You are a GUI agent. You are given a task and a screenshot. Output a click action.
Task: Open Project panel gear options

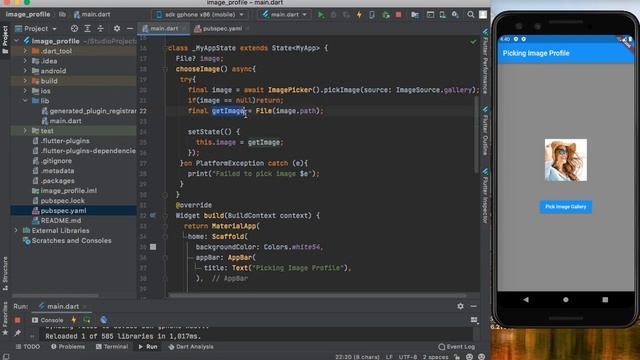117,29
